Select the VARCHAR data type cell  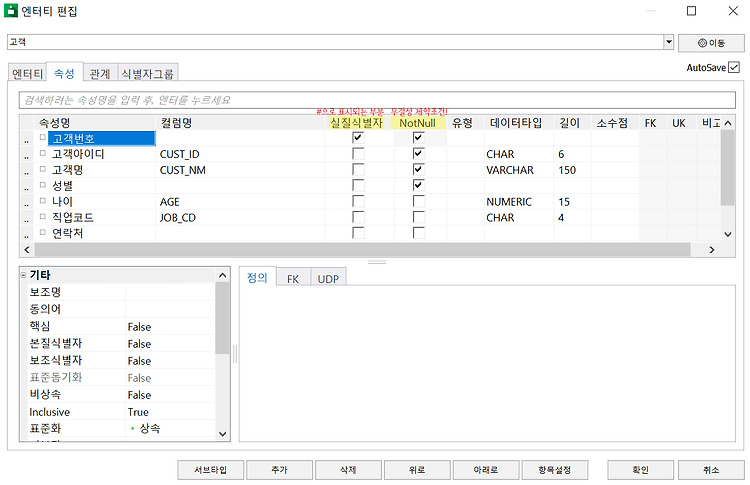click(x=519, y=170)
